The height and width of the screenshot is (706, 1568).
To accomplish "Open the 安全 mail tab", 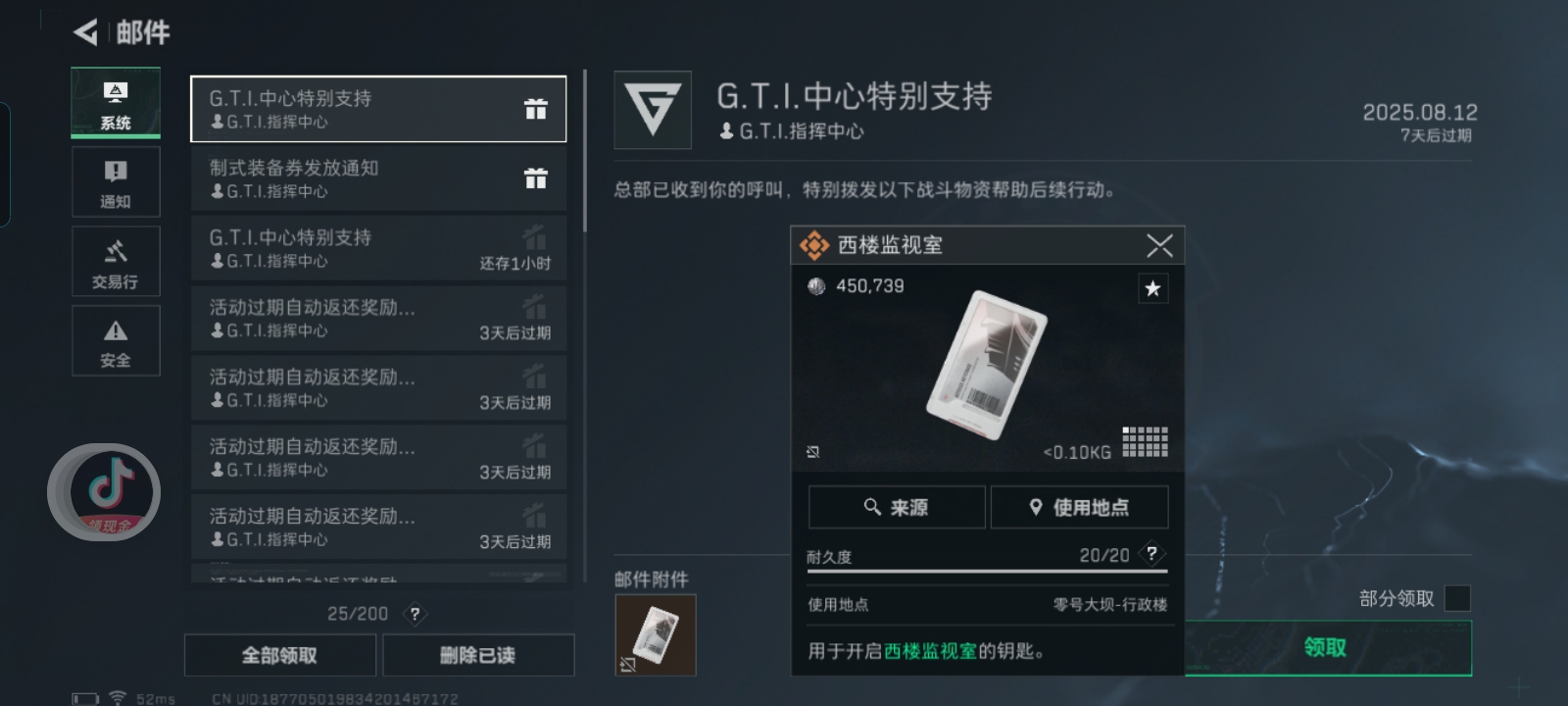I will click(116, 341).
